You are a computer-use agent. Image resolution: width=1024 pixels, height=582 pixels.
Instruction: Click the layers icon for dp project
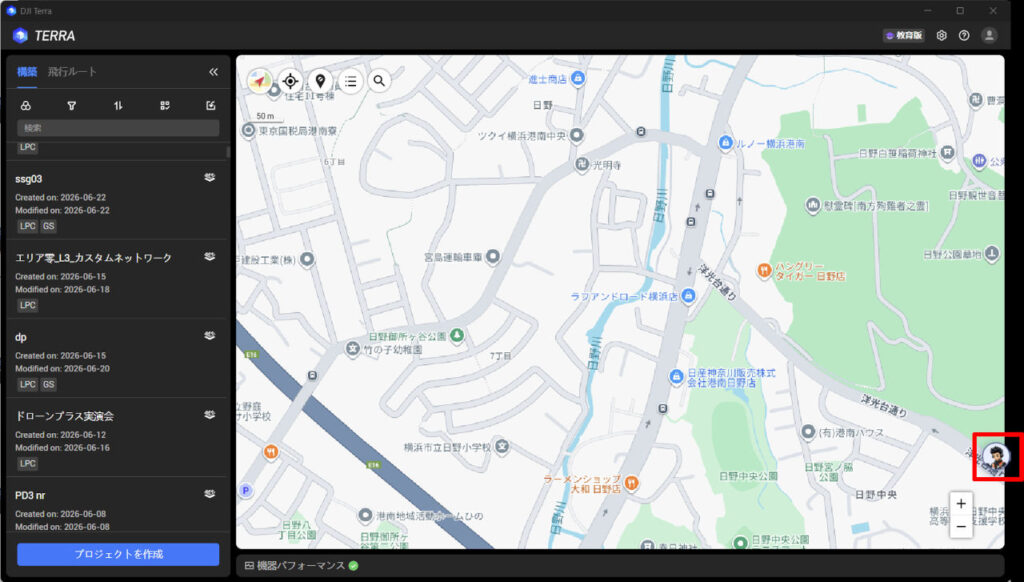click(x=210, y=336)
